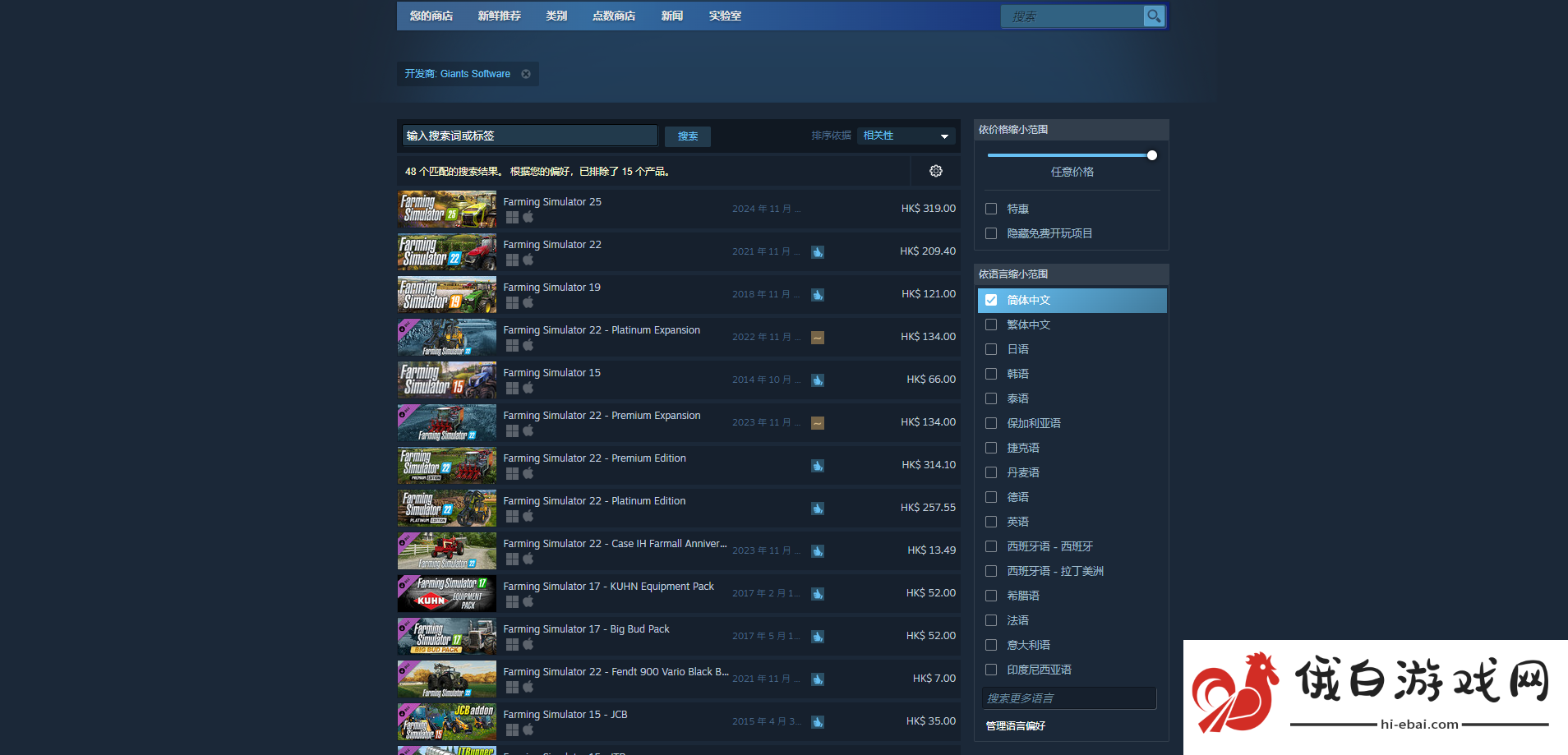The image size is (1568, 755).
Task: Open the 相关性 sort-by dropdown
Action: tap(906, 136)
